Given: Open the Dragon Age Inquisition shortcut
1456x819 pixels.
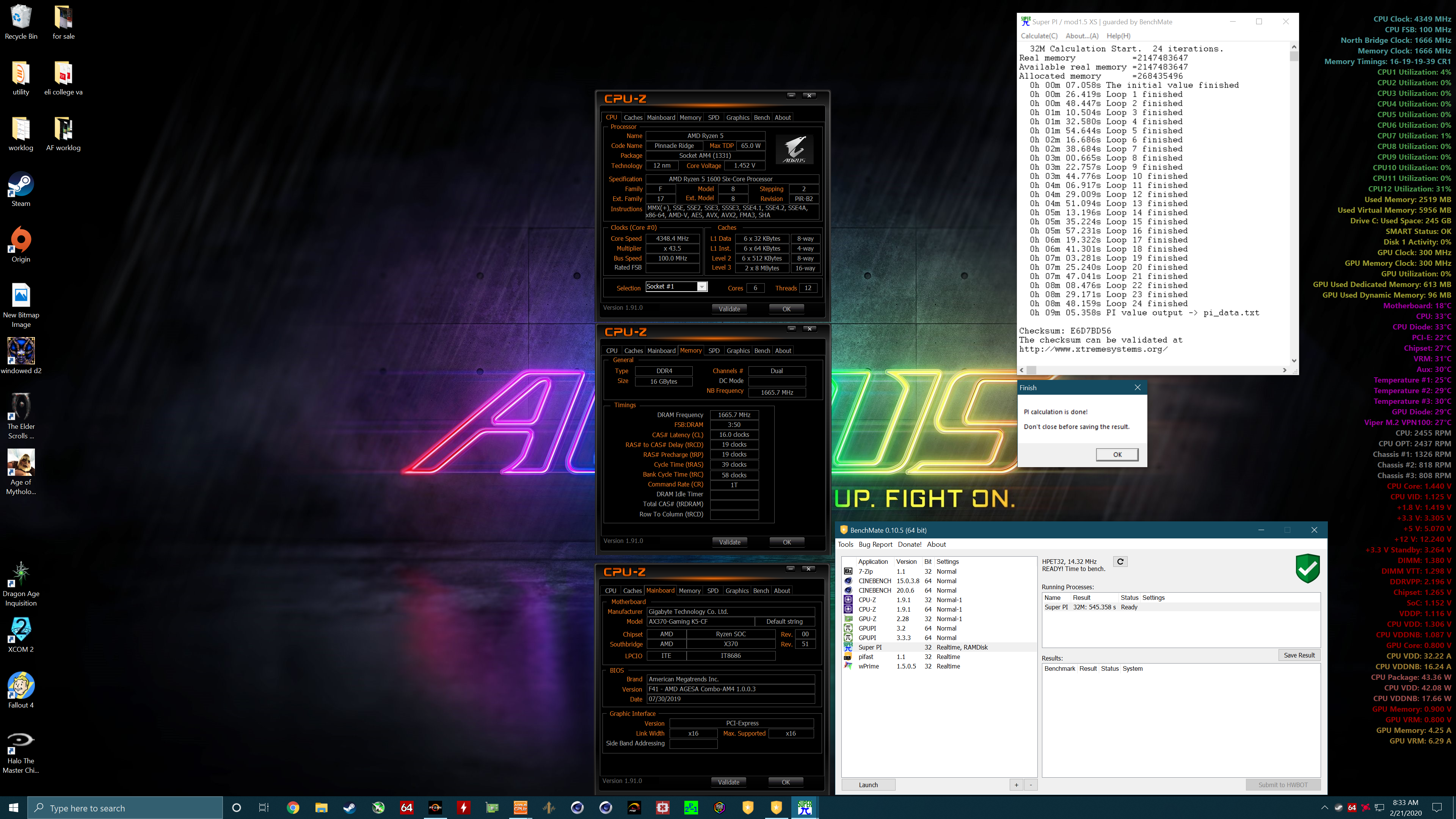Looking at the screenshot, I should click(x=21, y=584).
